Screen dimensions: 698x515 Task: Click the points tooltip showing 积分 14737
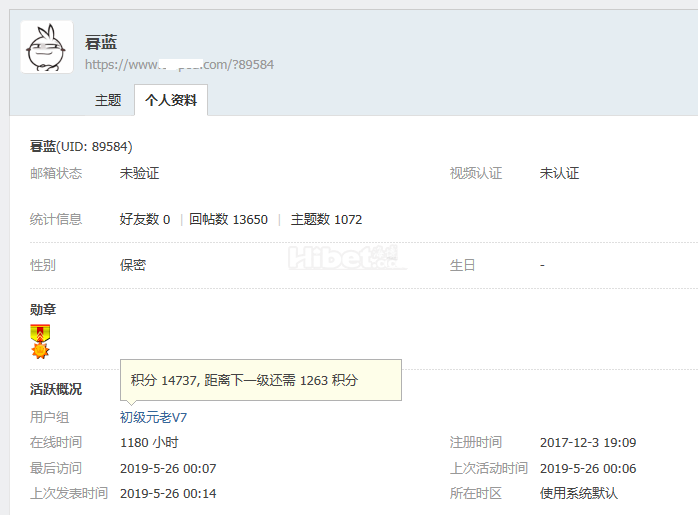[x=260, y=380]
